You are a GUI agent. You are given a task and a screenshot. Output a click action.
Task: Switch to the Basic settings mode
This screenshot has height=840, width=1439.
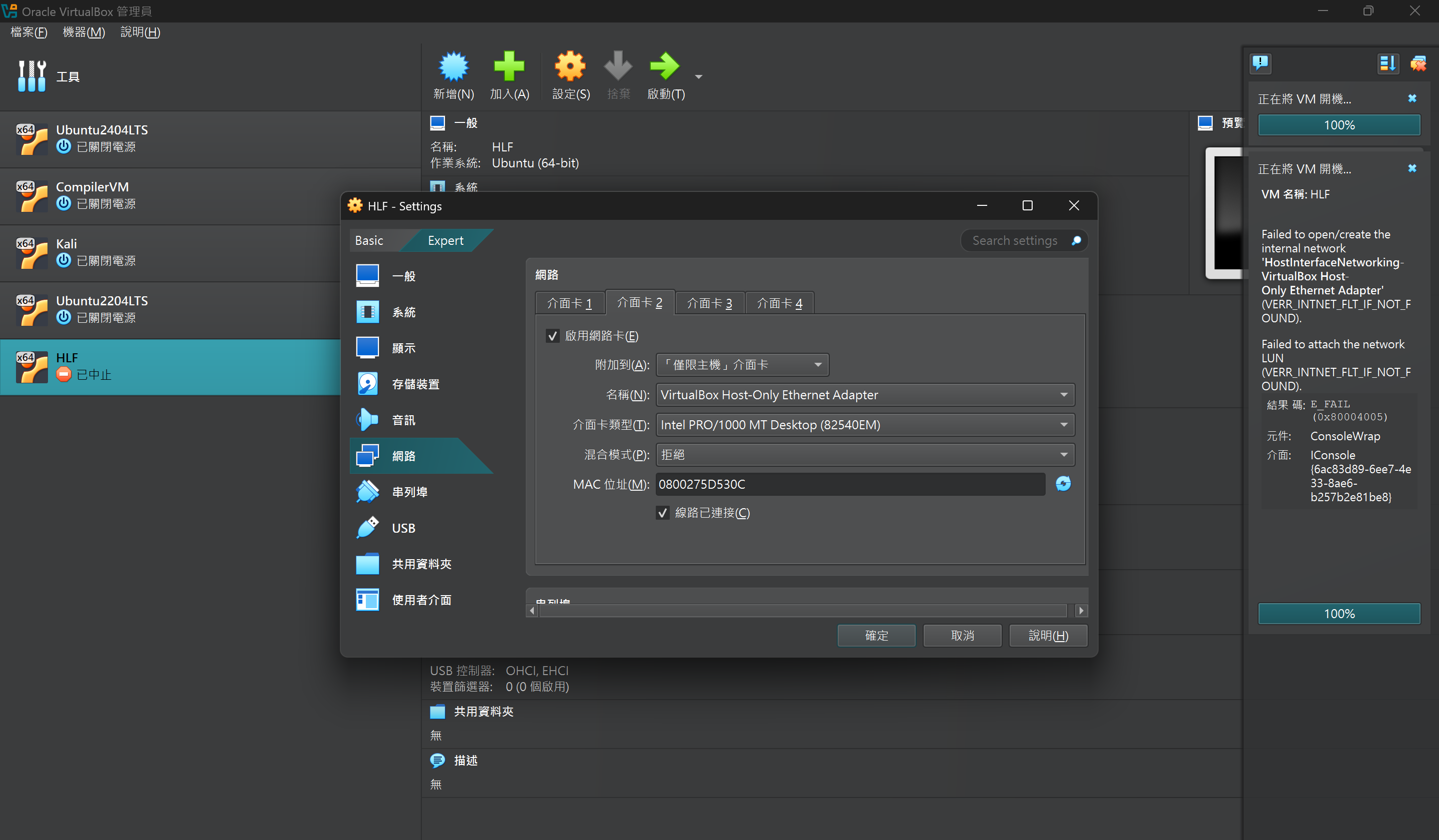click(369, 240)
